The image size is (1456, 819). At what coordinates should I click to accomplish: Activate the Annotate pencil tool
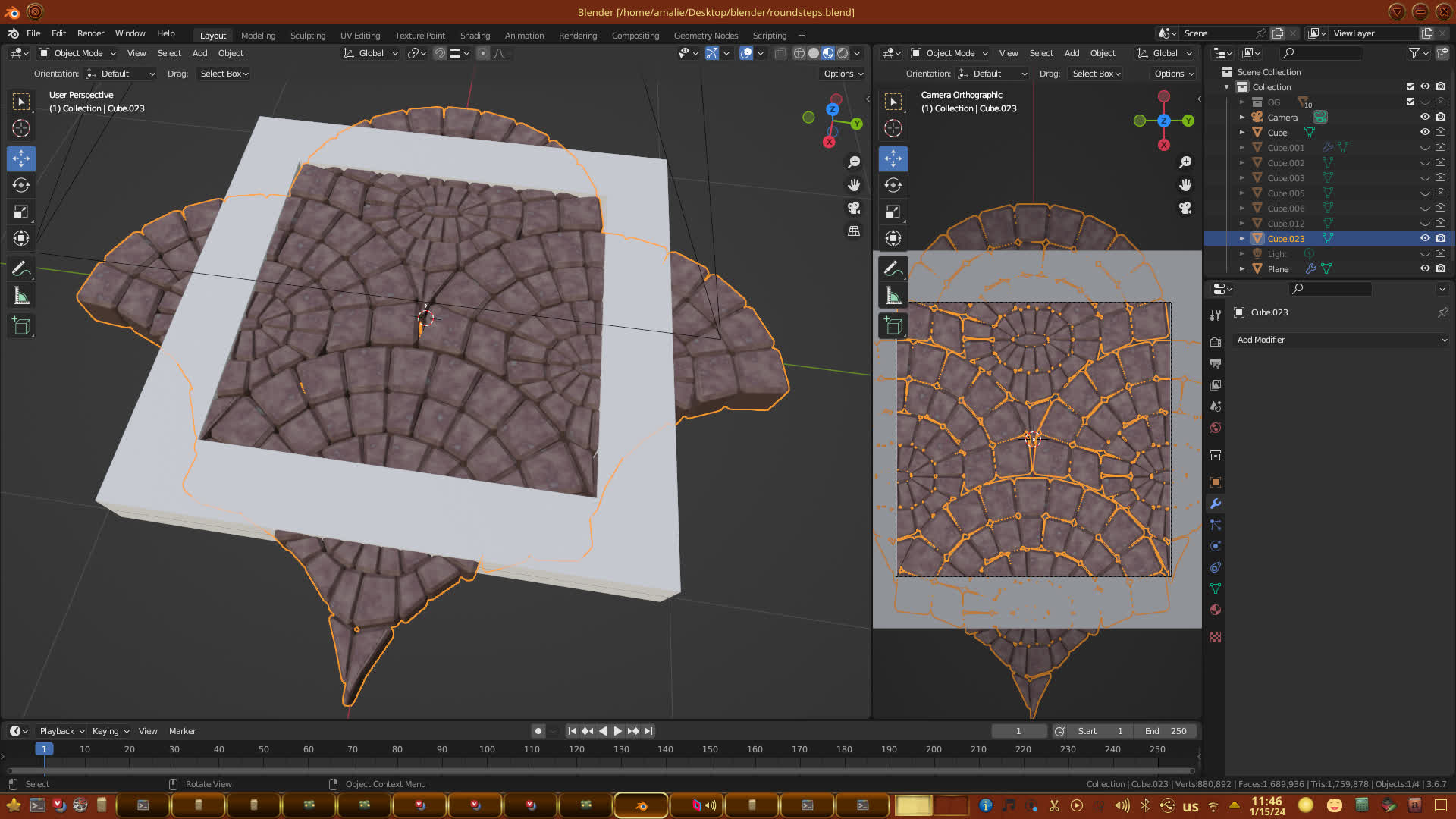[x=21, y=269]
